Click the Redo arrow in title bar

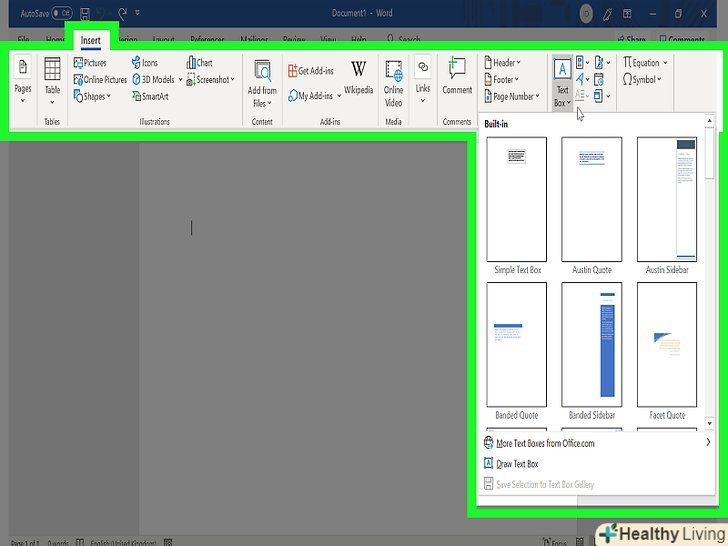tap(123, 13)
